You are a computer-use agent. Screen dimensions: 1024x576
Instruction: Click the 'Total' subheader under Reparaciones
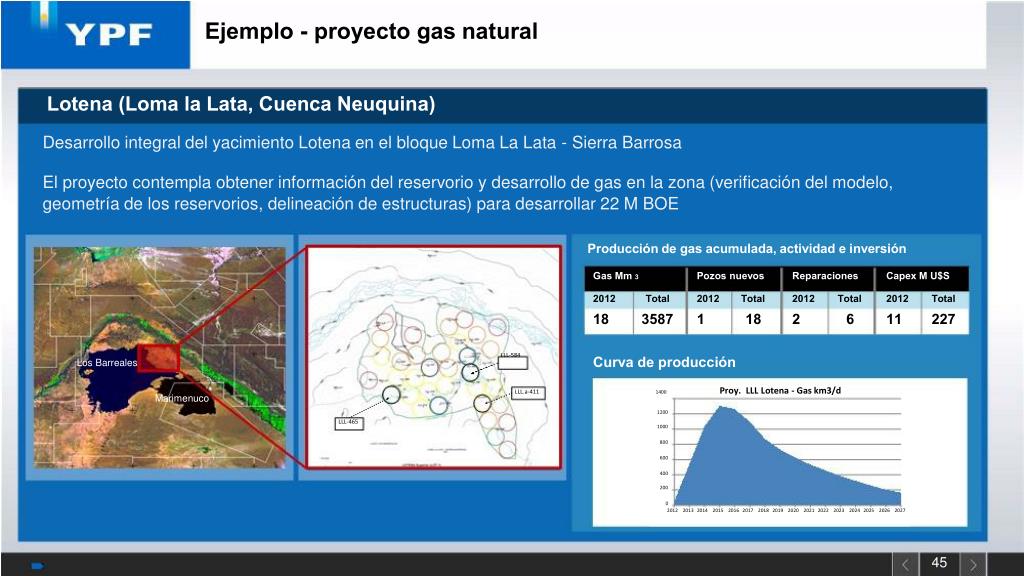pos(849,298)
